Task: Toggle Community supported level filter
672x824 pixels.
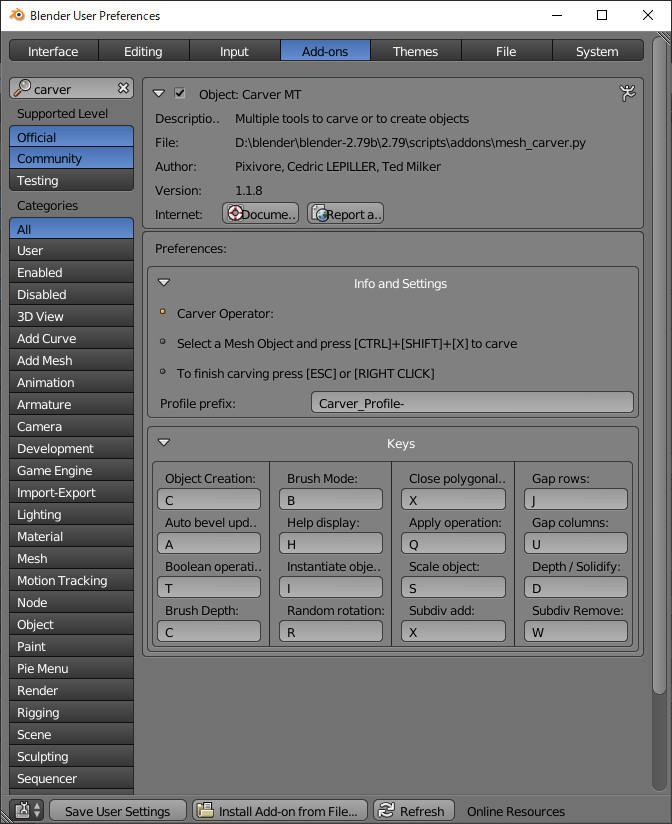Action: tap(71, 159)
